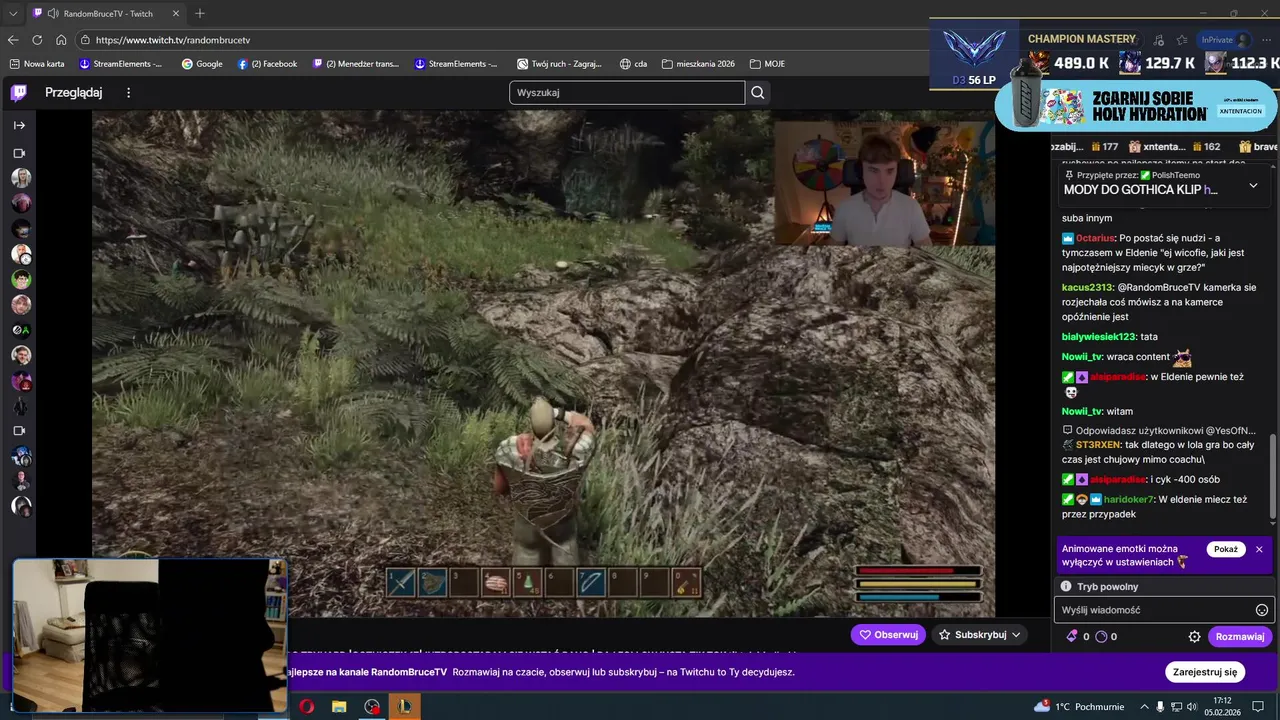The image size is (1280, 720).
Task: Click the Obserwuj follow button
Action: tap(888, 635)
